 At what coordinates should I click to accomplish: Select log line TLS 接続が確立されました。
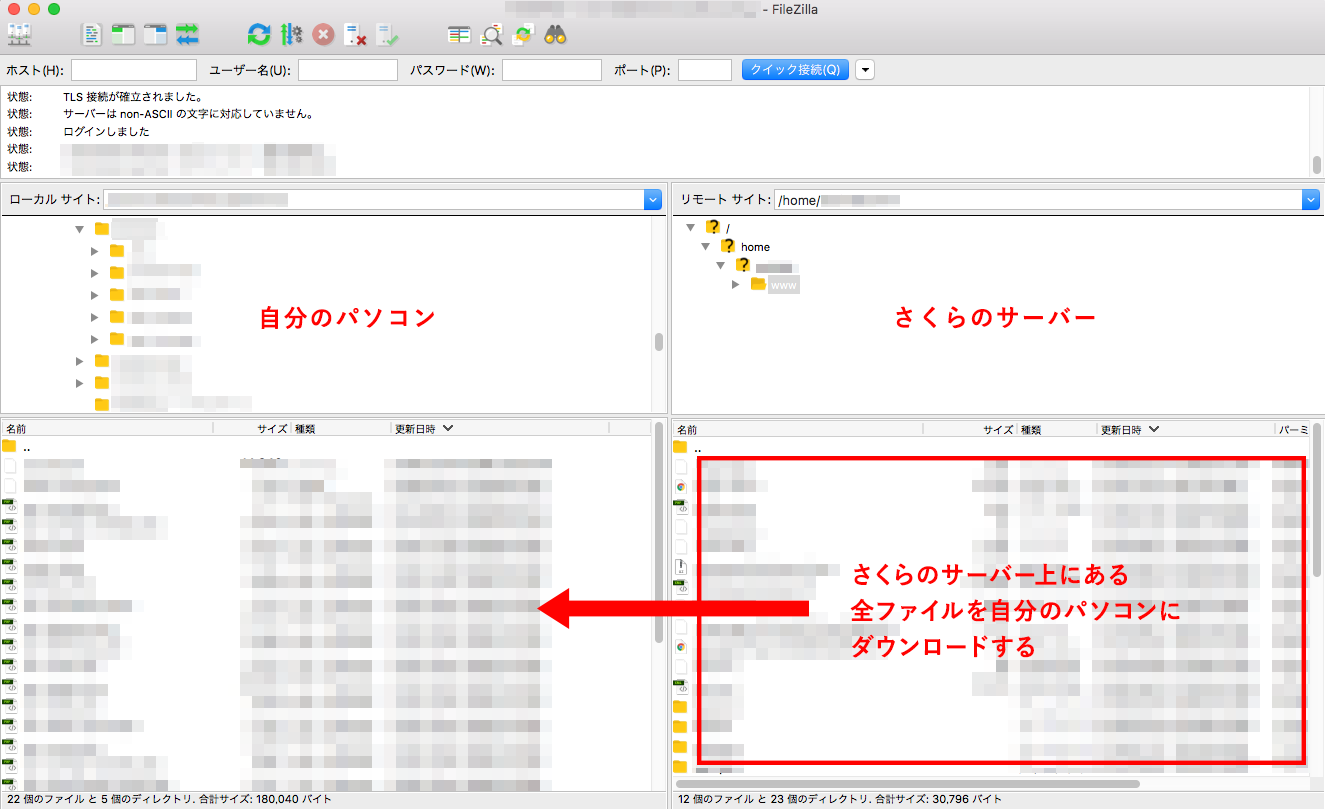[133, 97]
